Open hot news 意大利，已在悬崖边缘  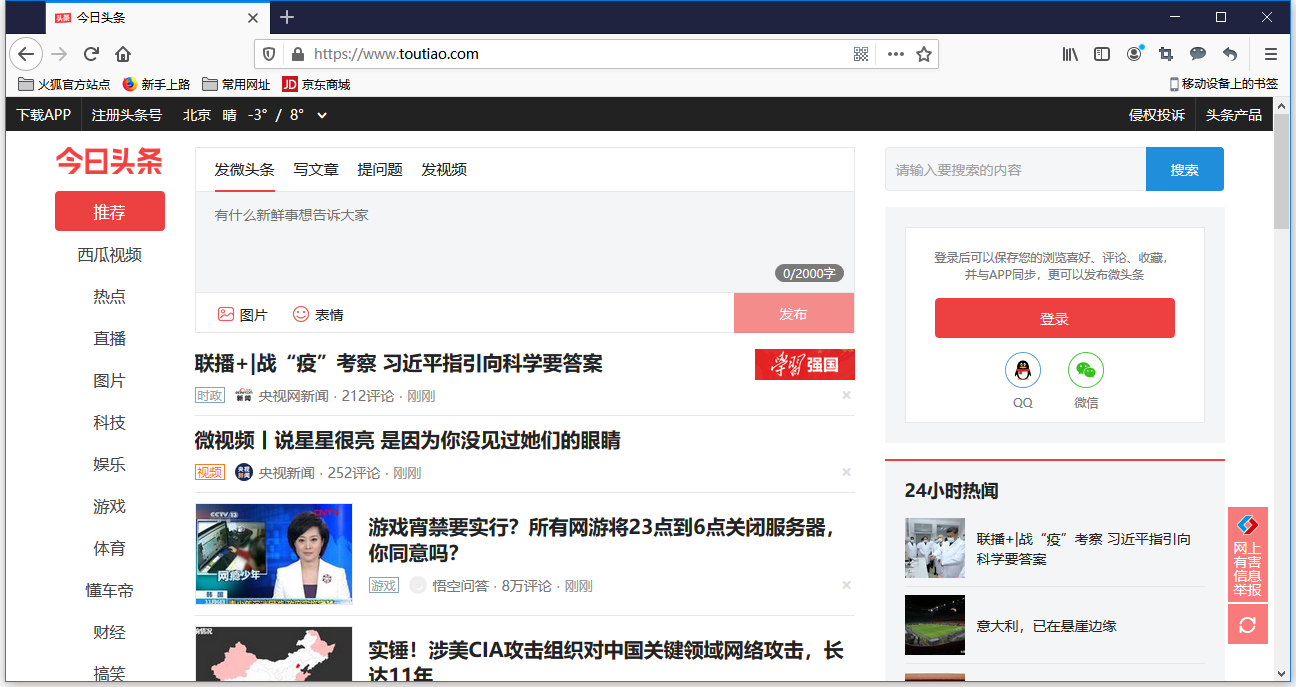point(1047,626)
